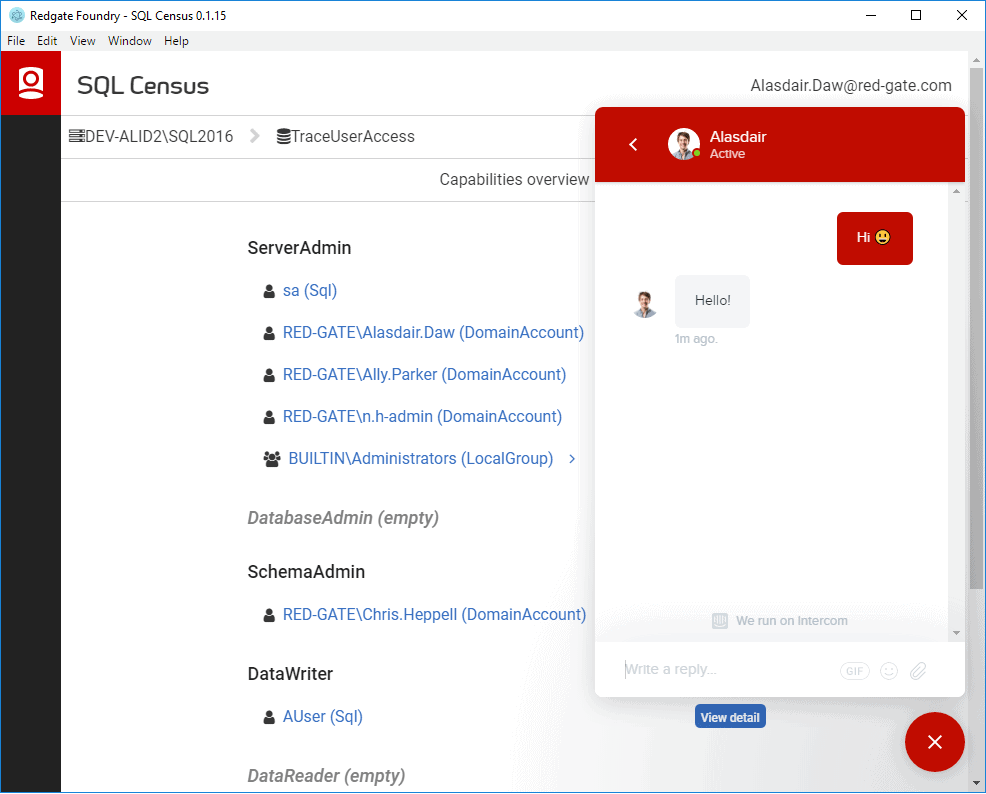Click the chat scrollbar up arrow
Screen dimensions: 986x794
(956, 191)
